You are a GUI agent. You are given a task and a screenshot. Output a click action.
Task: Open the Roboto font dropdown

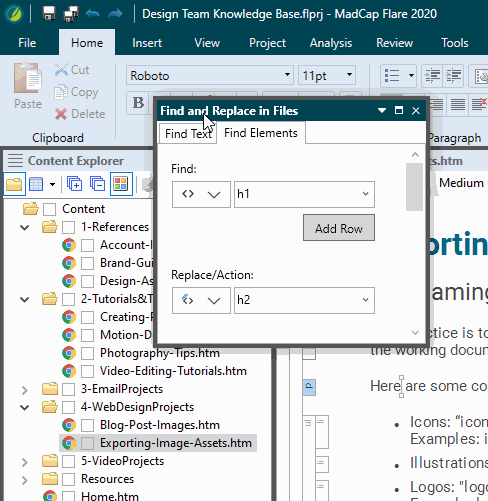[287, 75]
